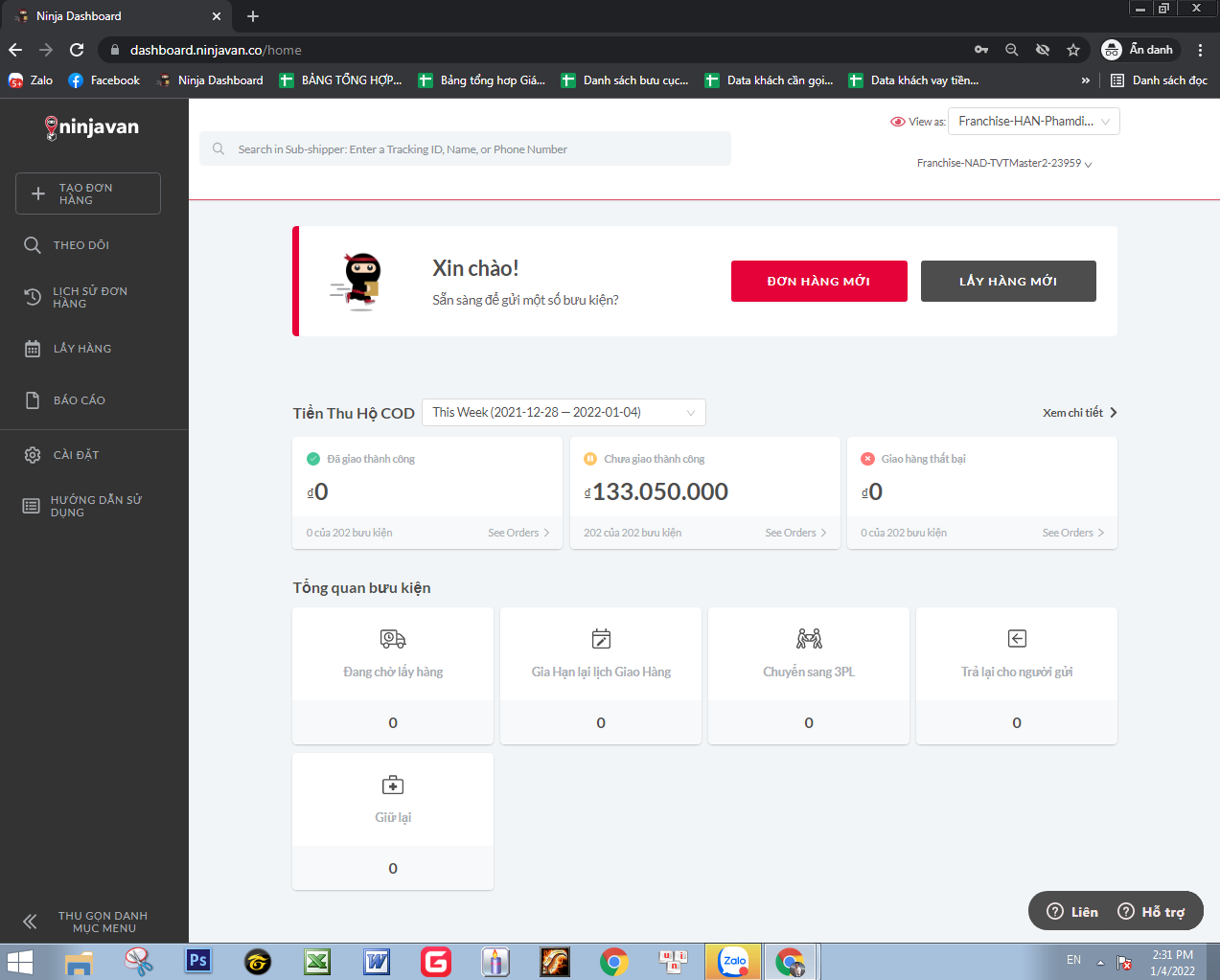The height and width of the screenshot is (980, 1220).
Task: Expand Franchise-NAD-TVTMaster2-23959 account menu
Action: [1004, 163]
